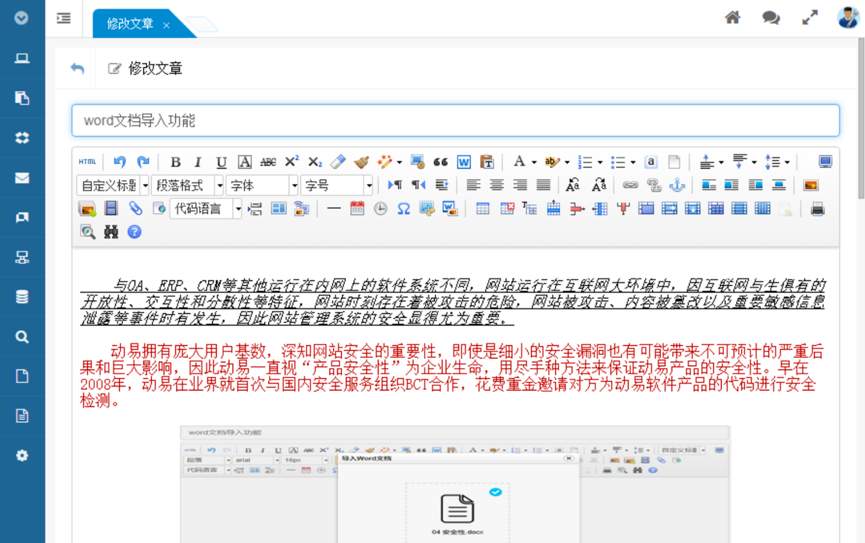Toggle bold formatting
The height and width of the screenshot is (543, 865).
coord(175,162)
